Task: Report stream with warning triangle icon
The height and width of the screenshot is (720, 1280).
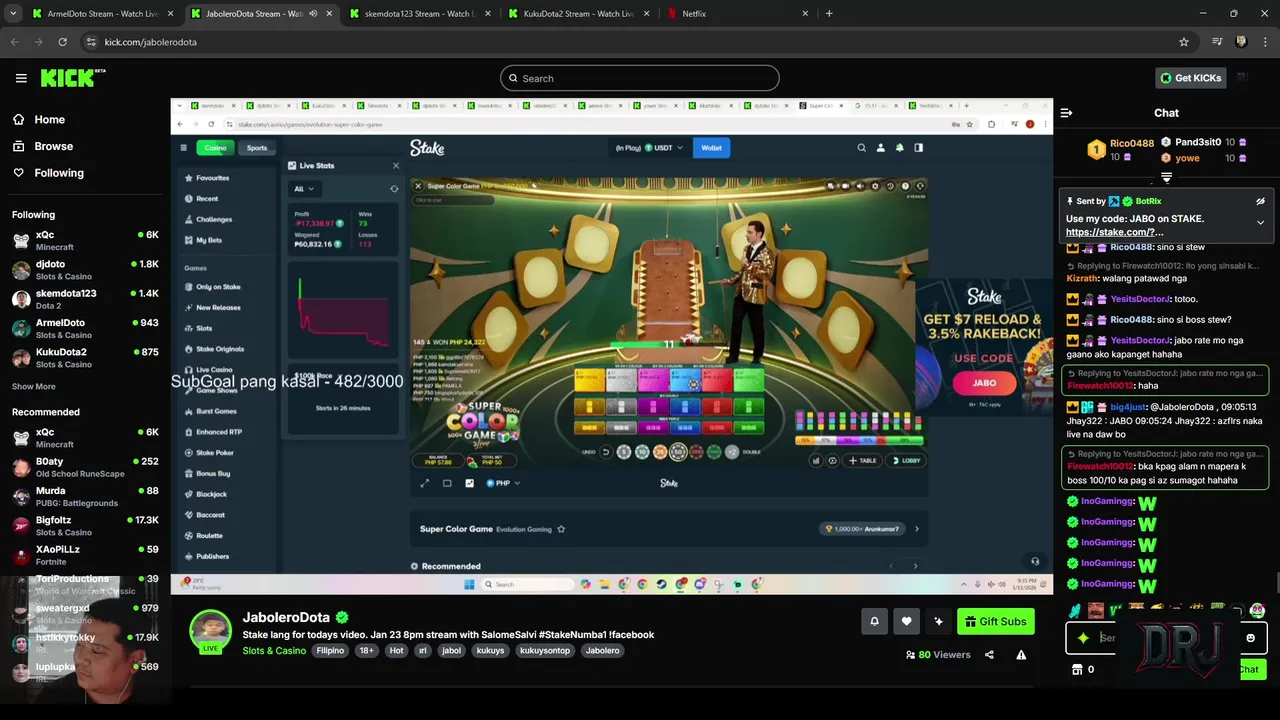Action: pos(1021,655)
